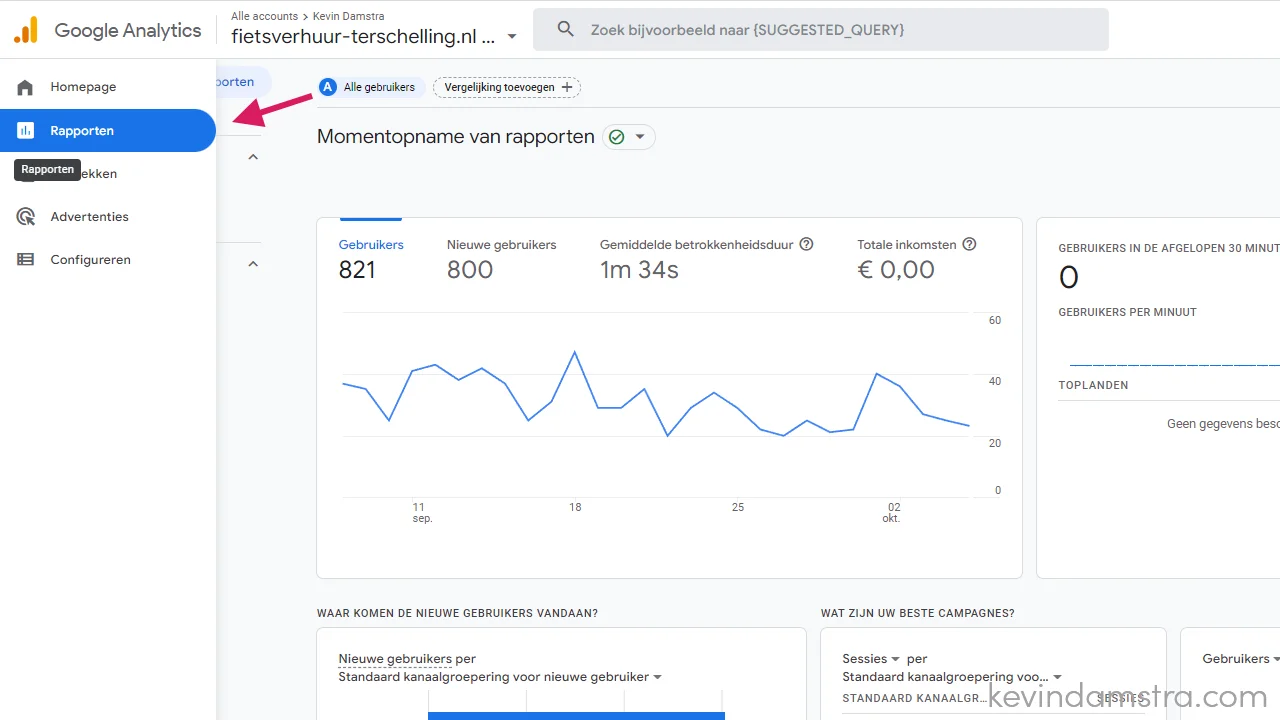This screenshot has height=720, width=1280.
Task: Open the fietsverhuur-terschelling.nl property selector dropdown
Action: 375,37
